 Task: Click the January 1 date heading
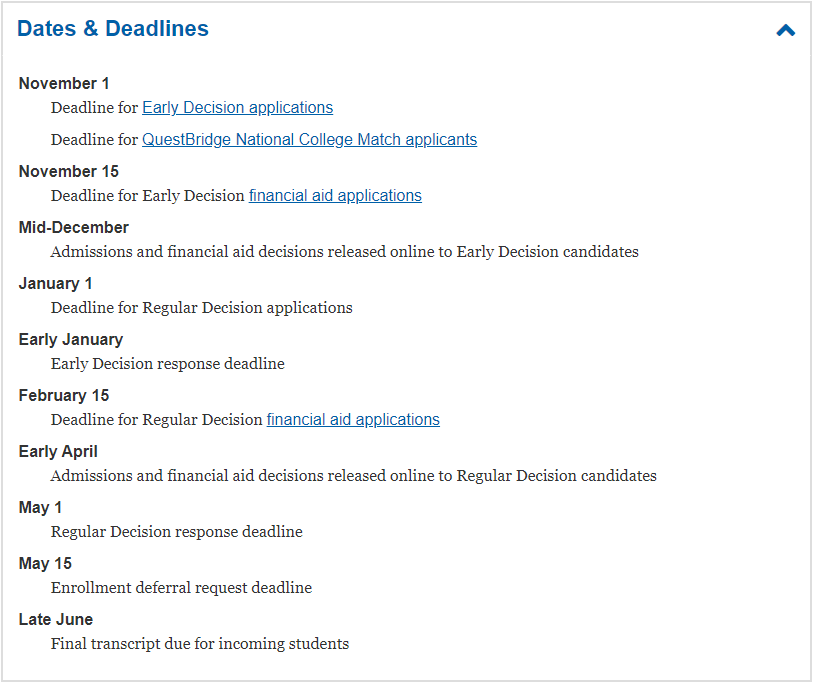(55, 284)
